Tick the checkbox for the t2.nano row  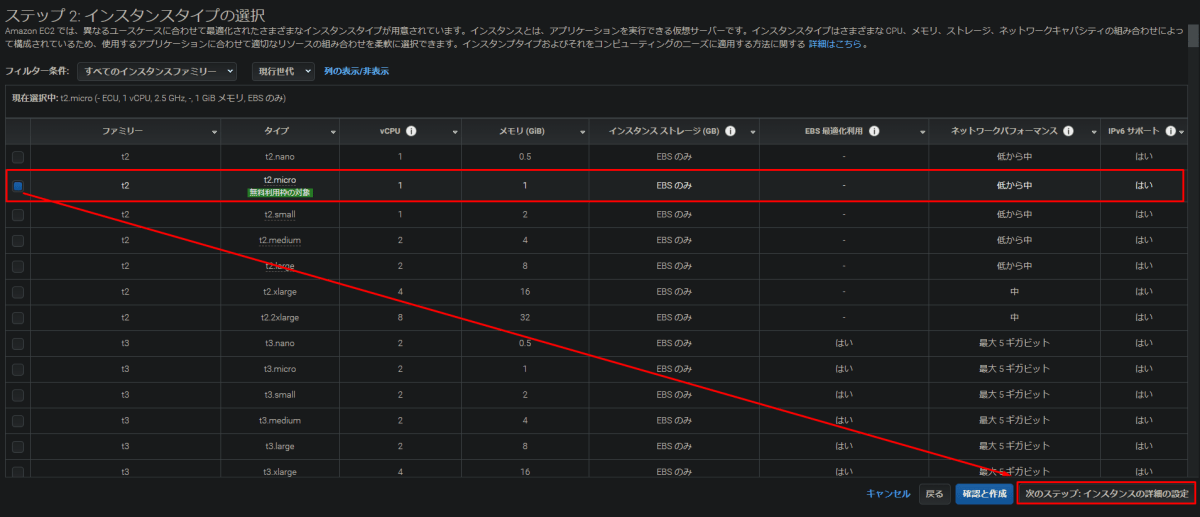pos(18,157)
